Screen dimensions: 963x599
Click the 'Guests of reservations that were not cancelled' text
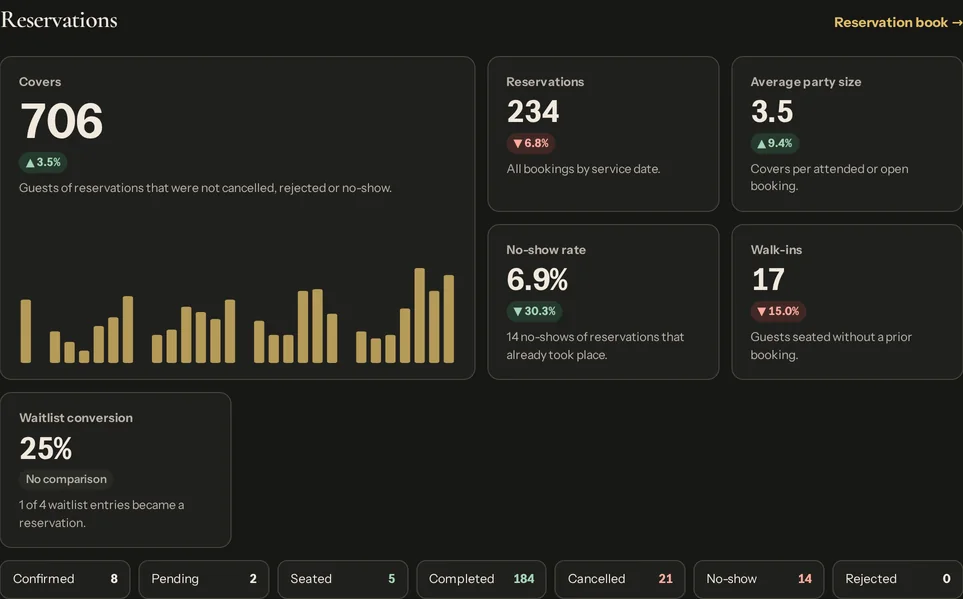pyautogui.click(x=205, y=188)
